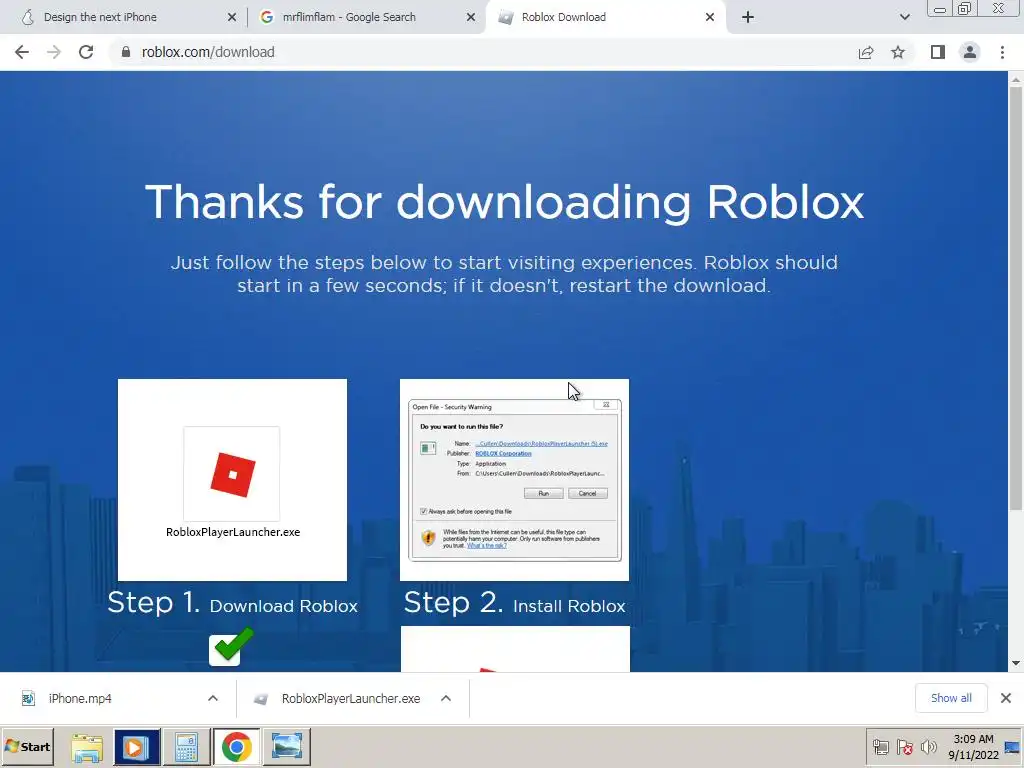1024x768 pixels.
Task: Click the Step 2. Install Roblox label
Action: point(515,603)
